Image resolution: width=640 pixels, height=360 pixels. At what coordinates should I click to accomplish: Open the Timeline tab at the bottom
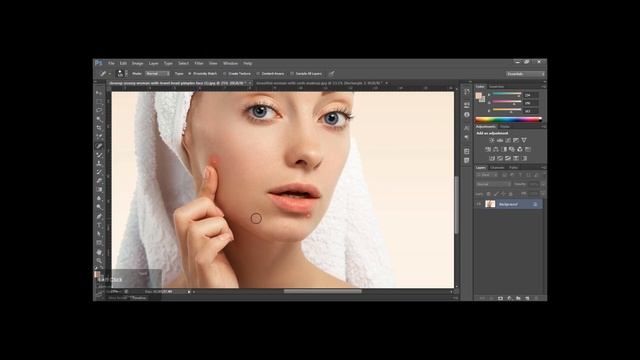(139, 298)
